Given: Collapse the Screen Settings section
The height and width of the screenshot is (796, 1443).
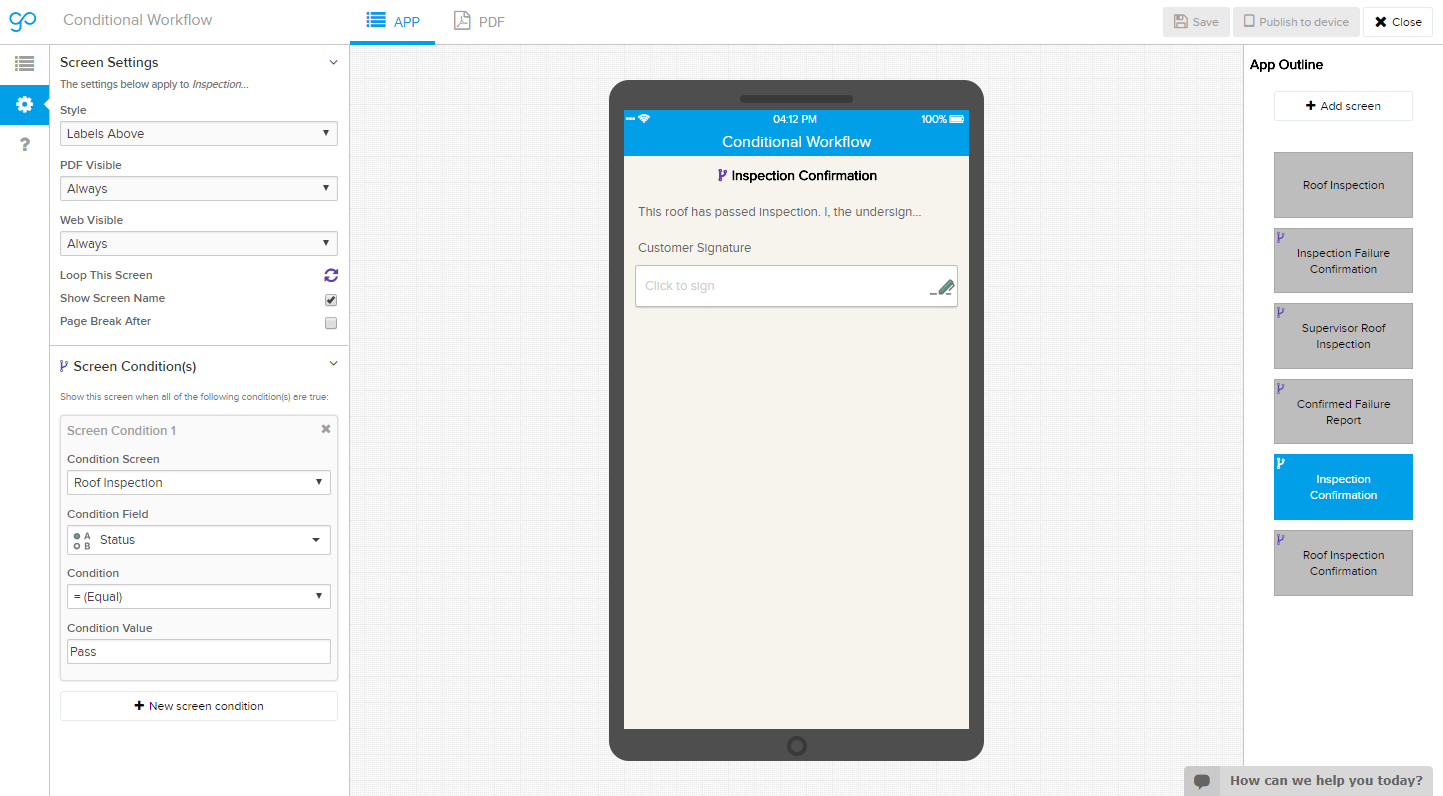Looking at the screenshot, I should (333, 62).
